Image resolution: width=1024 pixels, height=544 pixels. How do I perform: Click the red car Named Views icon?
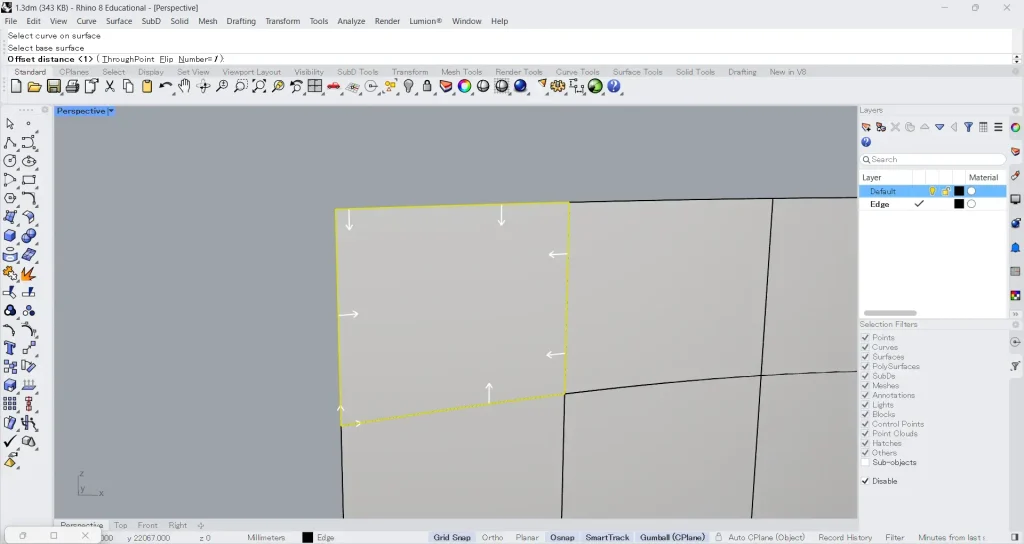click(x=334, y=86)
